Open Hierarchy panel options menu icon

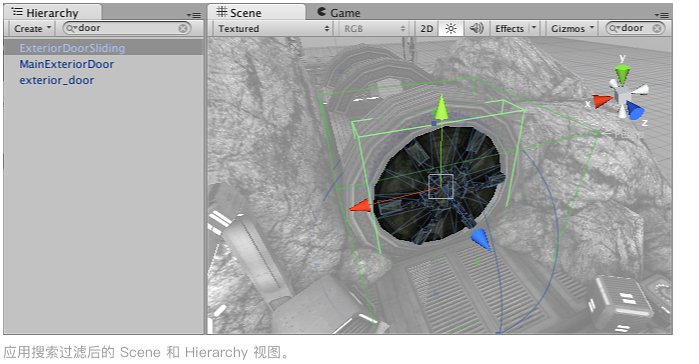(194, 15)
